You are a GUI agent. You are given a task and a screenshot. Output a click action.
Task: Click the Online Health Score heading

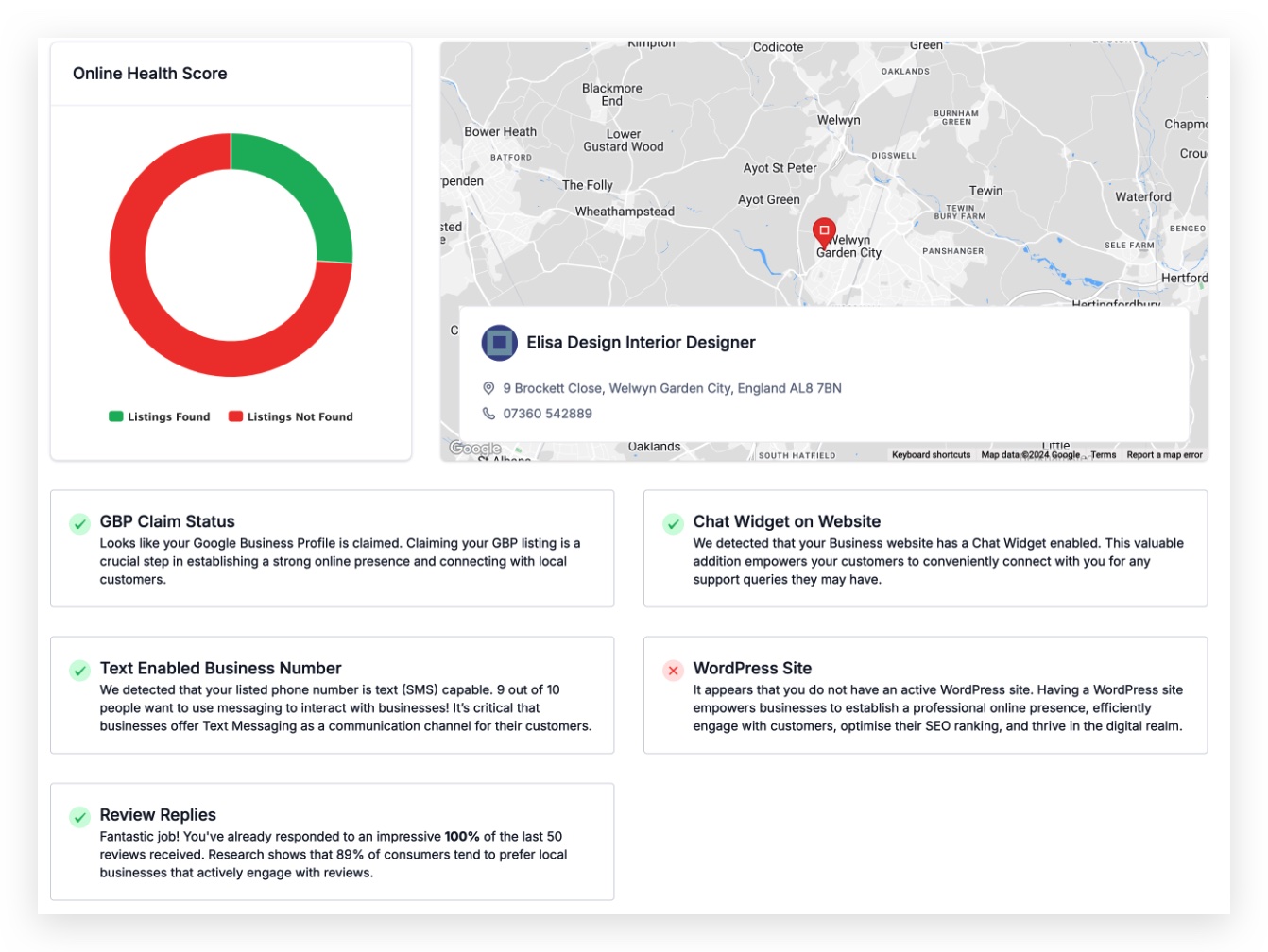pyautogui.click(x=150, y=74)
